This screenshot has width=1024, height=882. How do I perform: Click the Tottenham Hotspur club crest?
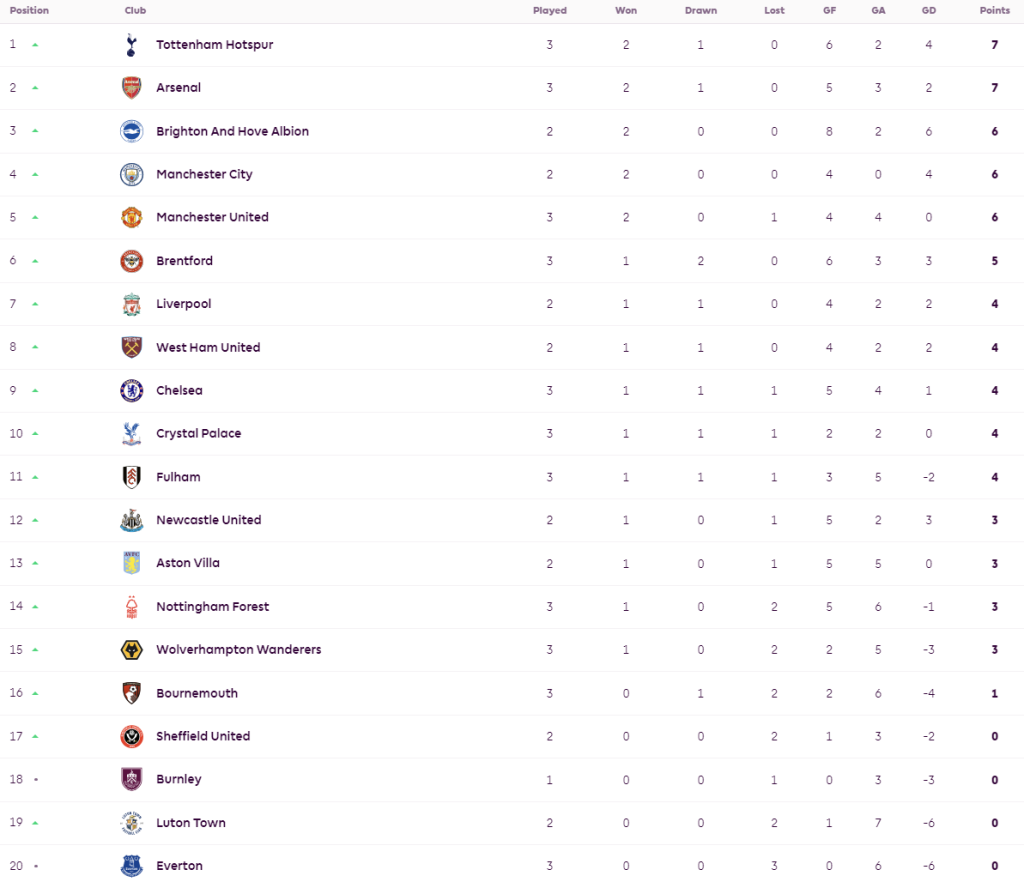click(131, 45)
